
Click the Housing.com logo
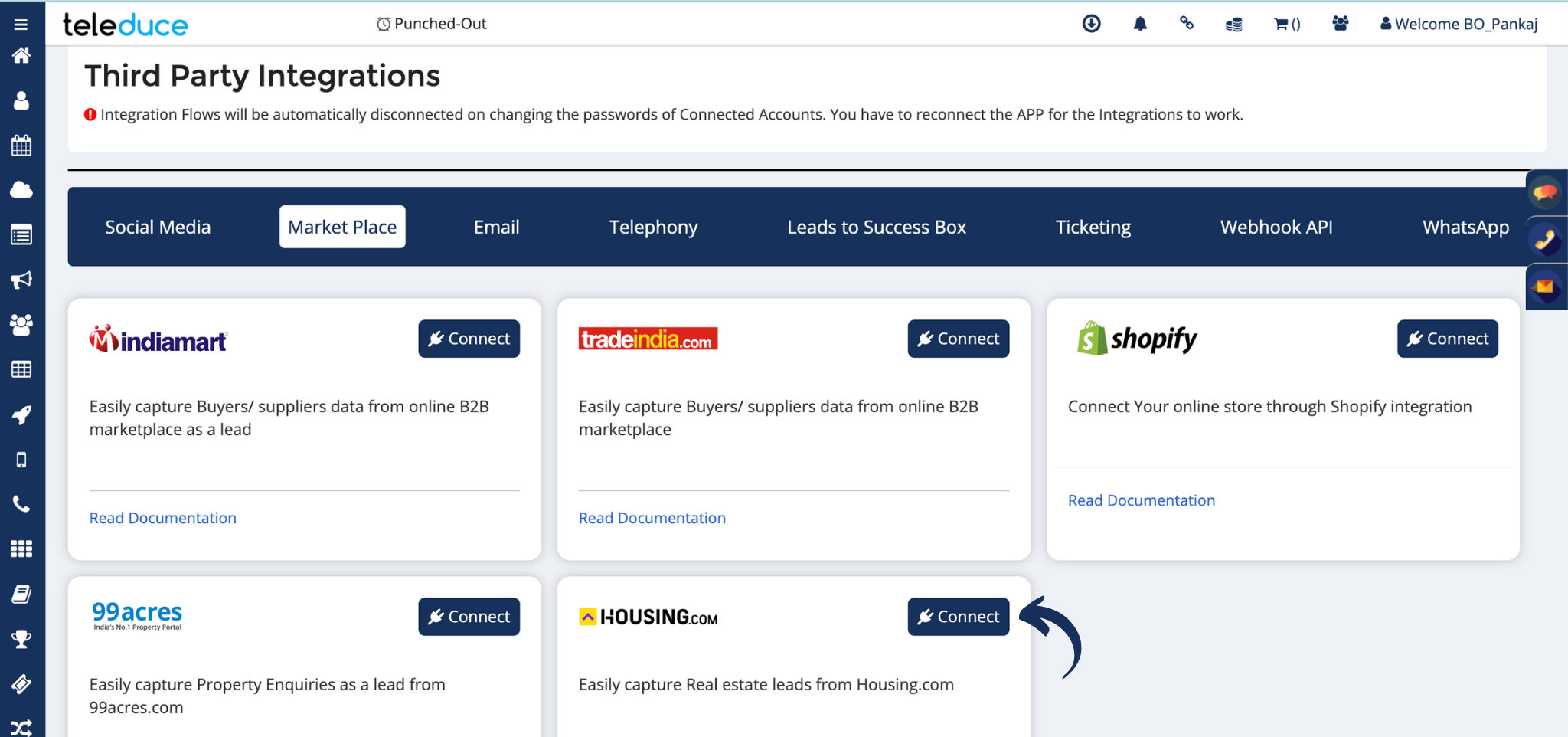click(x=648, y=617)
